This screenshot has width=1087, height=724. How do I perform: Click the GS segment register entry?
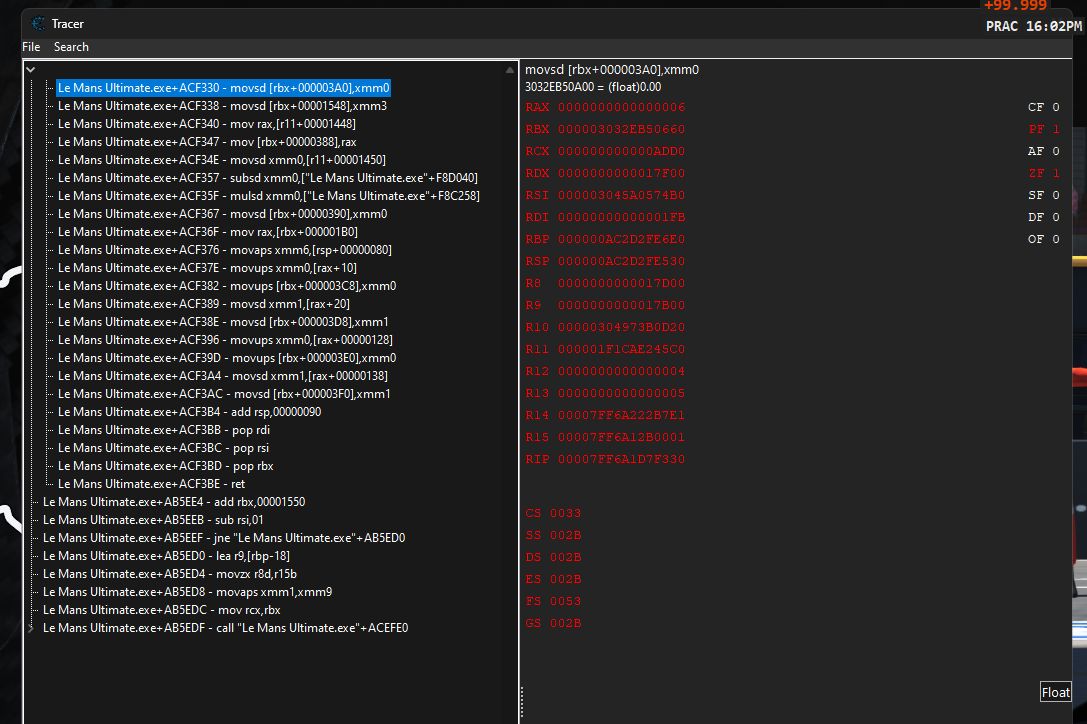553,624
